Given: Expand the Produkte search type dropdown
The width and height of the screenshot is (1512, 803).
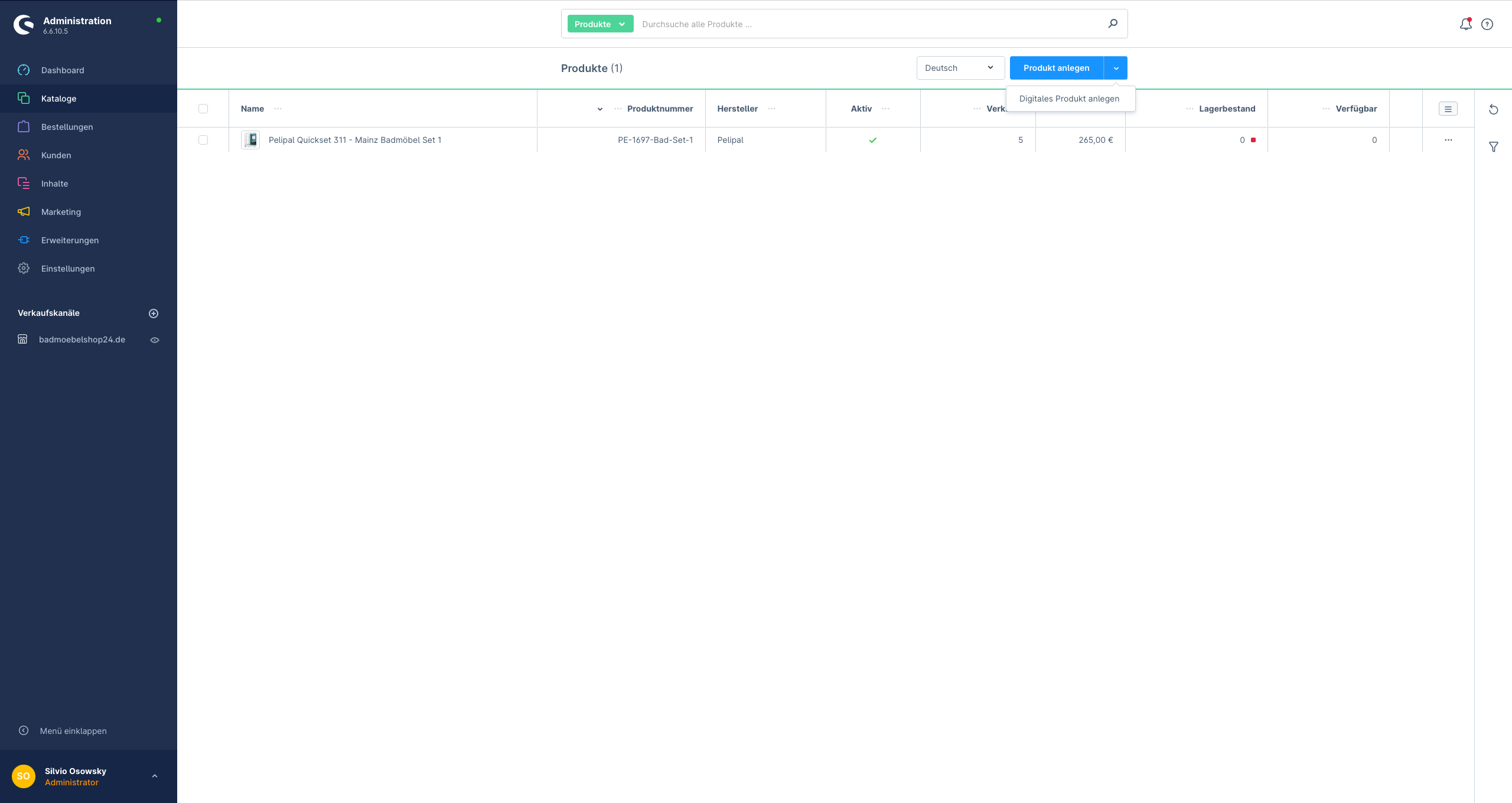Looking at the screenshot, I should coord(599,24).
